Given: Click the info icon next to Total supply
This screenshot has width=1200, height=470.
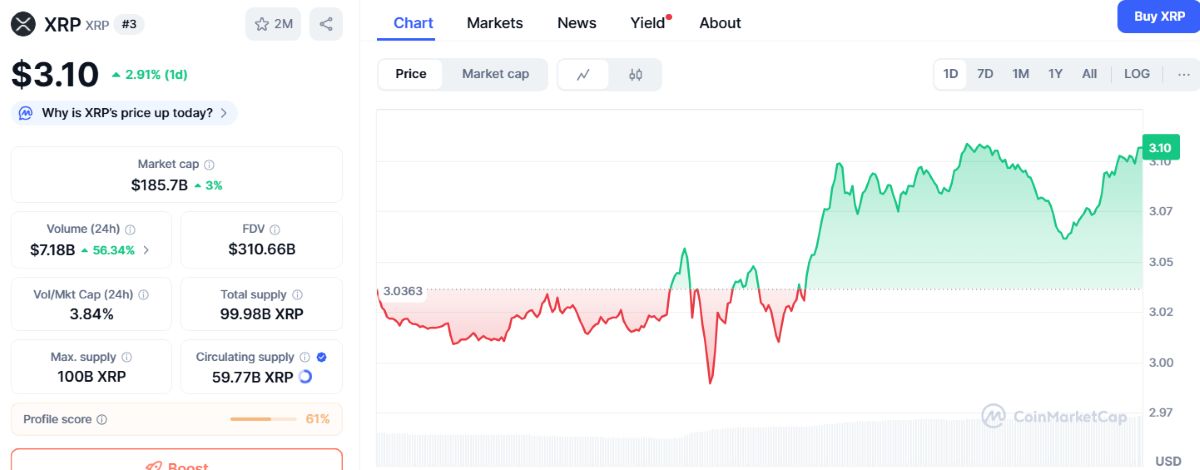Looking at the screenshot, I should click(x=297, y=295).
